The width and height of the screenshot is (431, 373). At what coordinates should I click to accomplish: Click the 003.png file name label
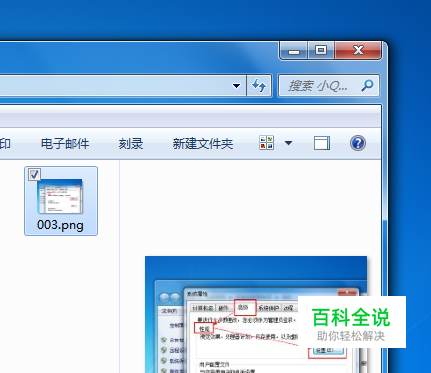point(60,225)
